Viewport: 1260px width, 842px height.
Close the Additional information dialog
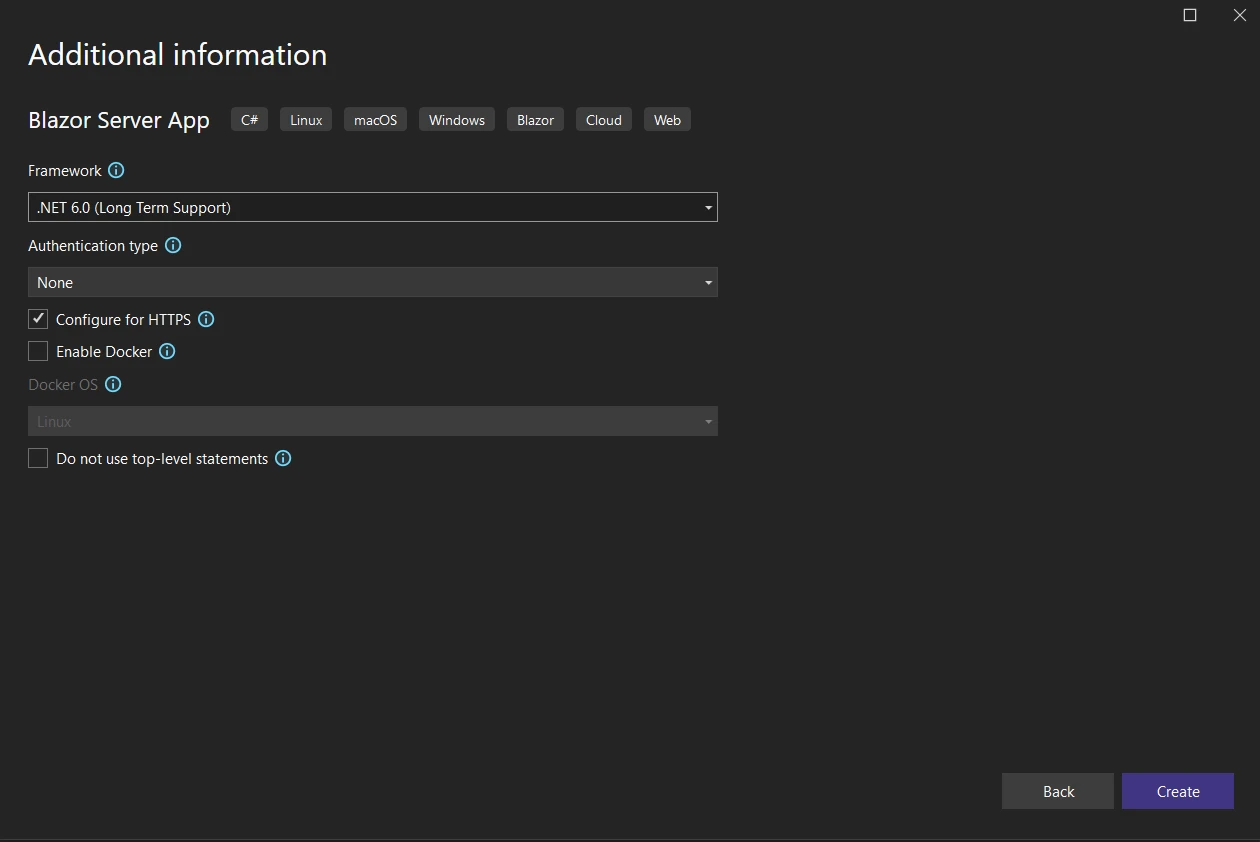[1239, 15]
